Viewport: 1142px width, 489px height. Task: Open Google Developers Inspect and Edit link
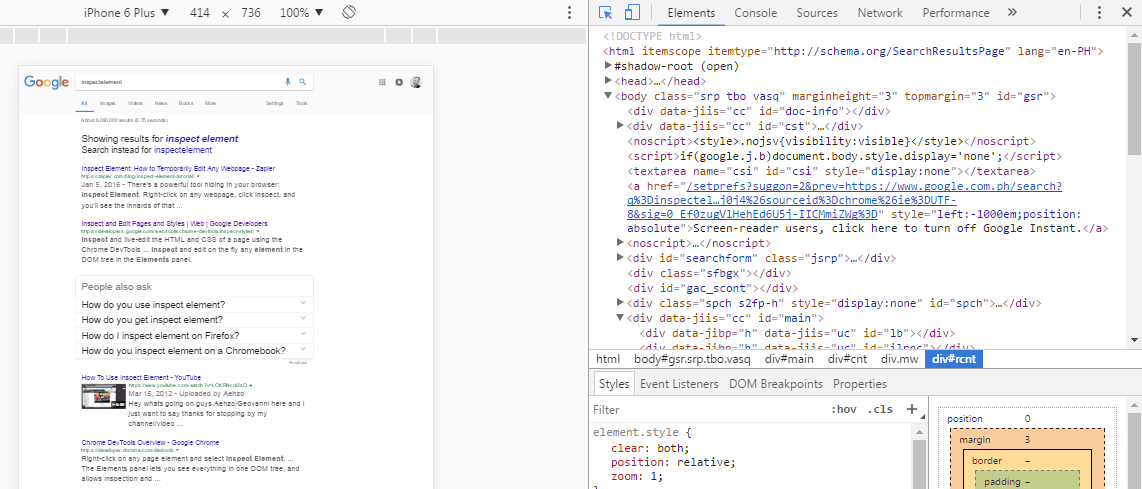coord(174,223)
